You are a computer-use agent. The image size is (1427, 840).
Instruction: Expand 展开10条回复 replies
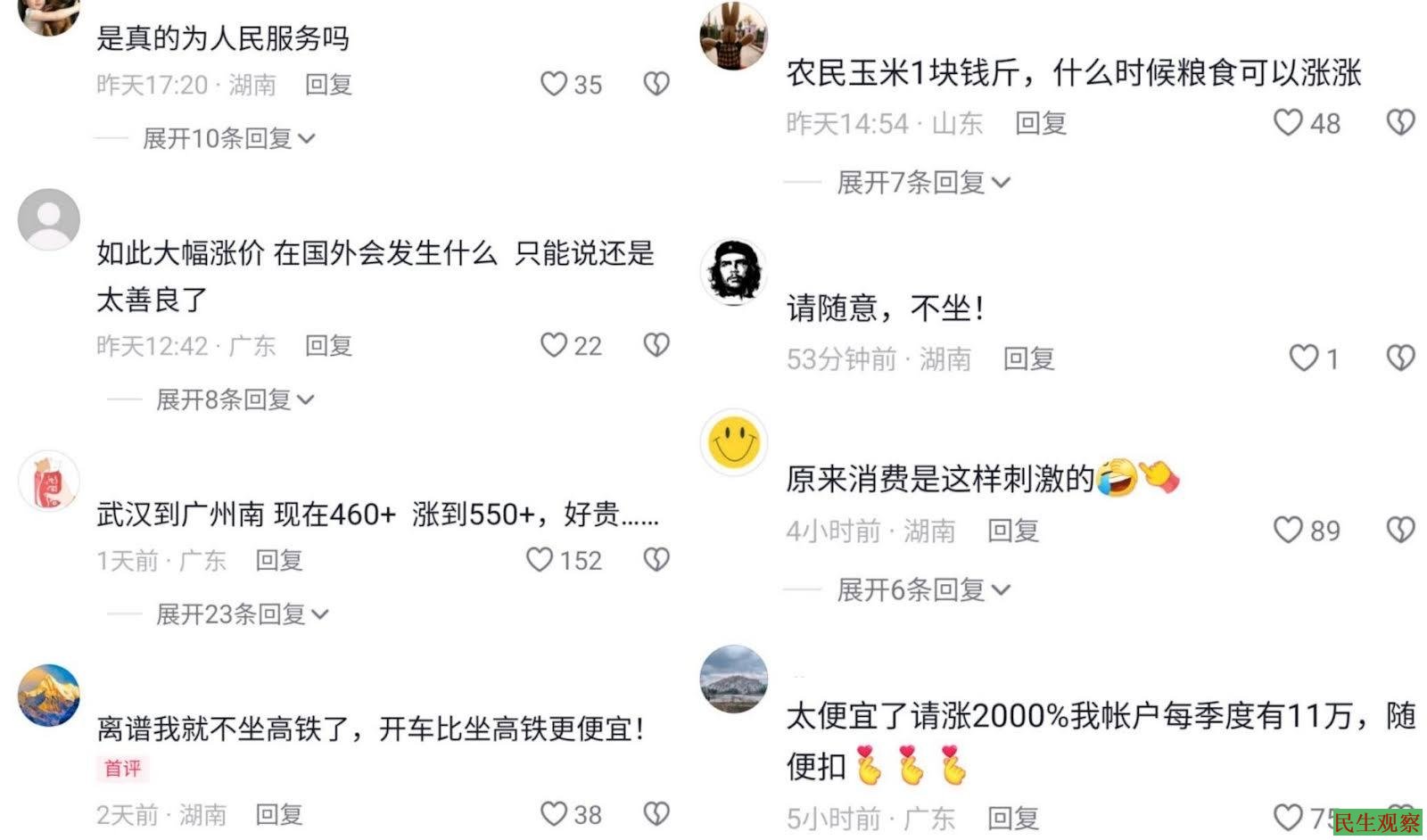pyautogui.click(x=229, y=138)
